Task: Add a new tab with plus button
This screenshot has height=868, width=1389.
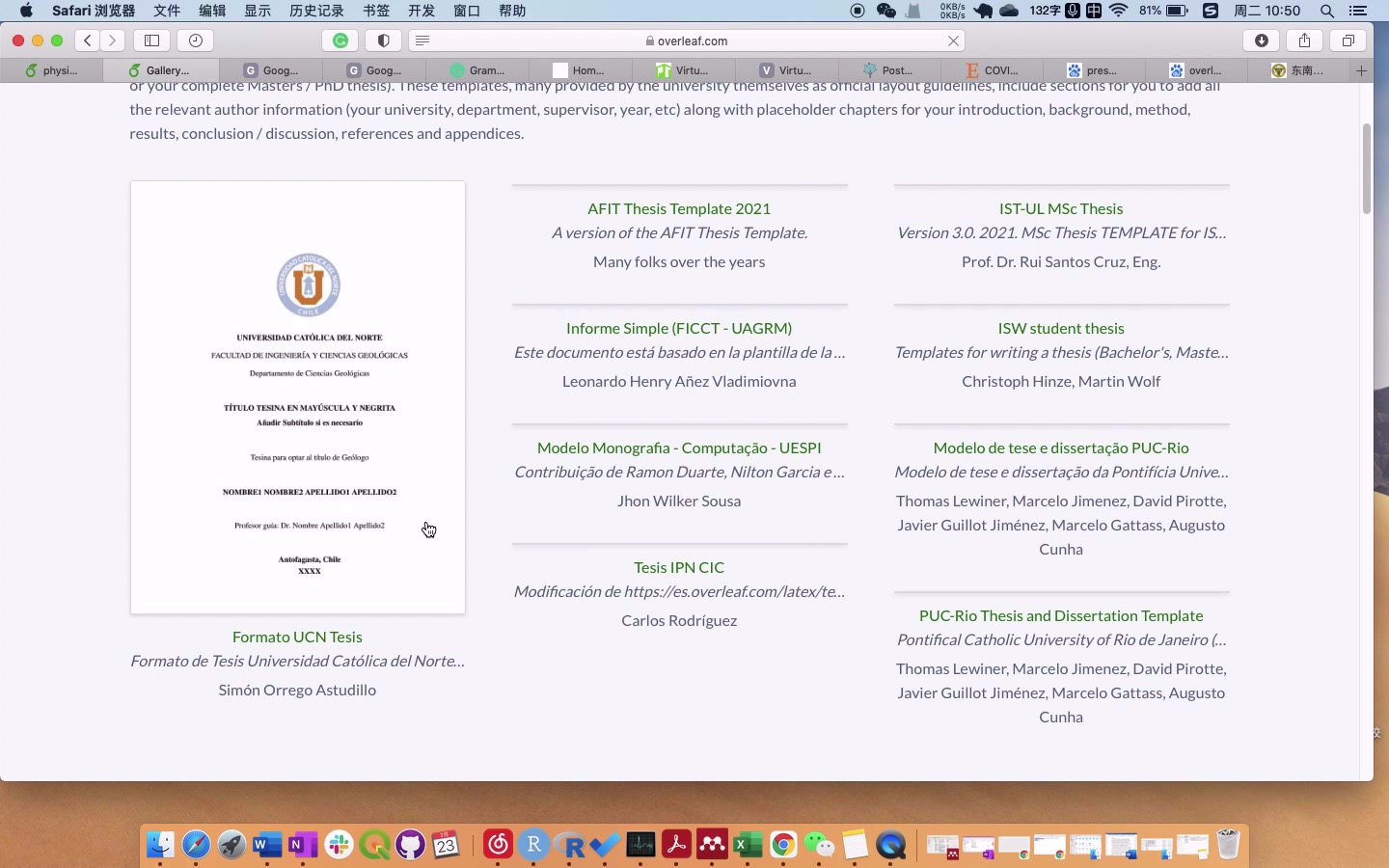Action: 1361,70
